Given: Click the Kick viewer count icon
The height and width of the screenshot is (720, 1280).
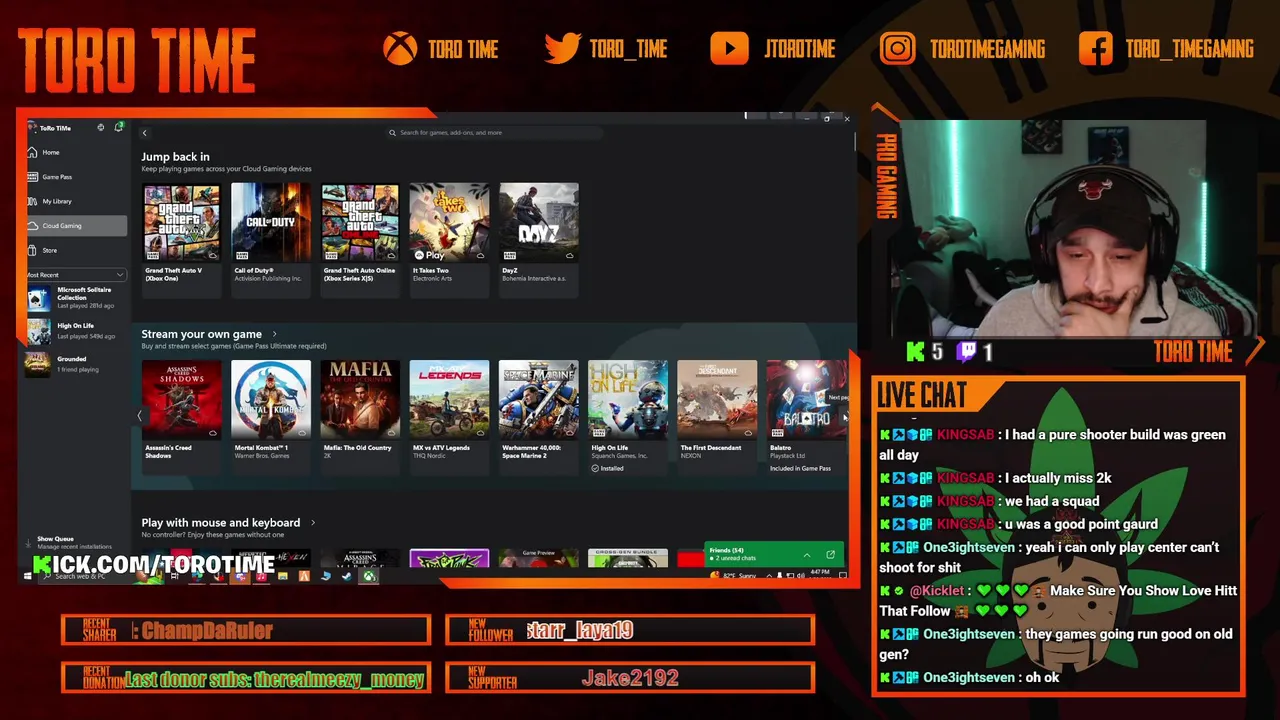Looking at the screenshot, I should [x=915, y=351].
